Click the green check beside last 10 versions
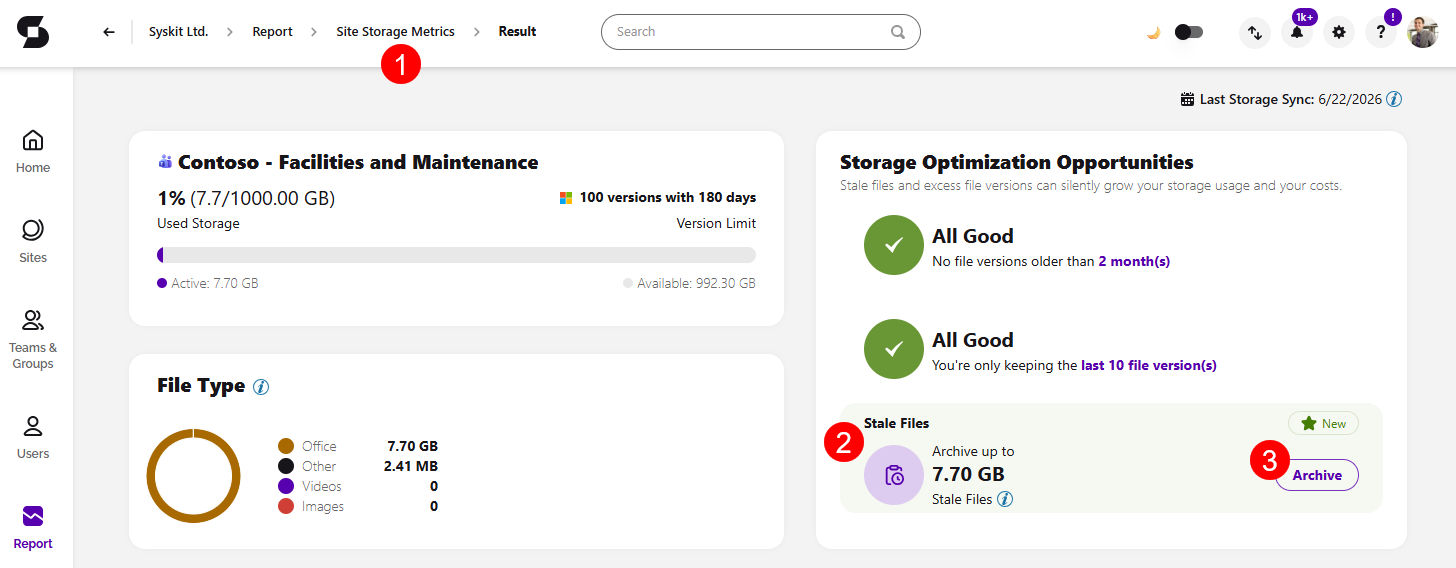Image resolution: width=1456 pixels, height=568 pixels. click(x=894, y=349)
